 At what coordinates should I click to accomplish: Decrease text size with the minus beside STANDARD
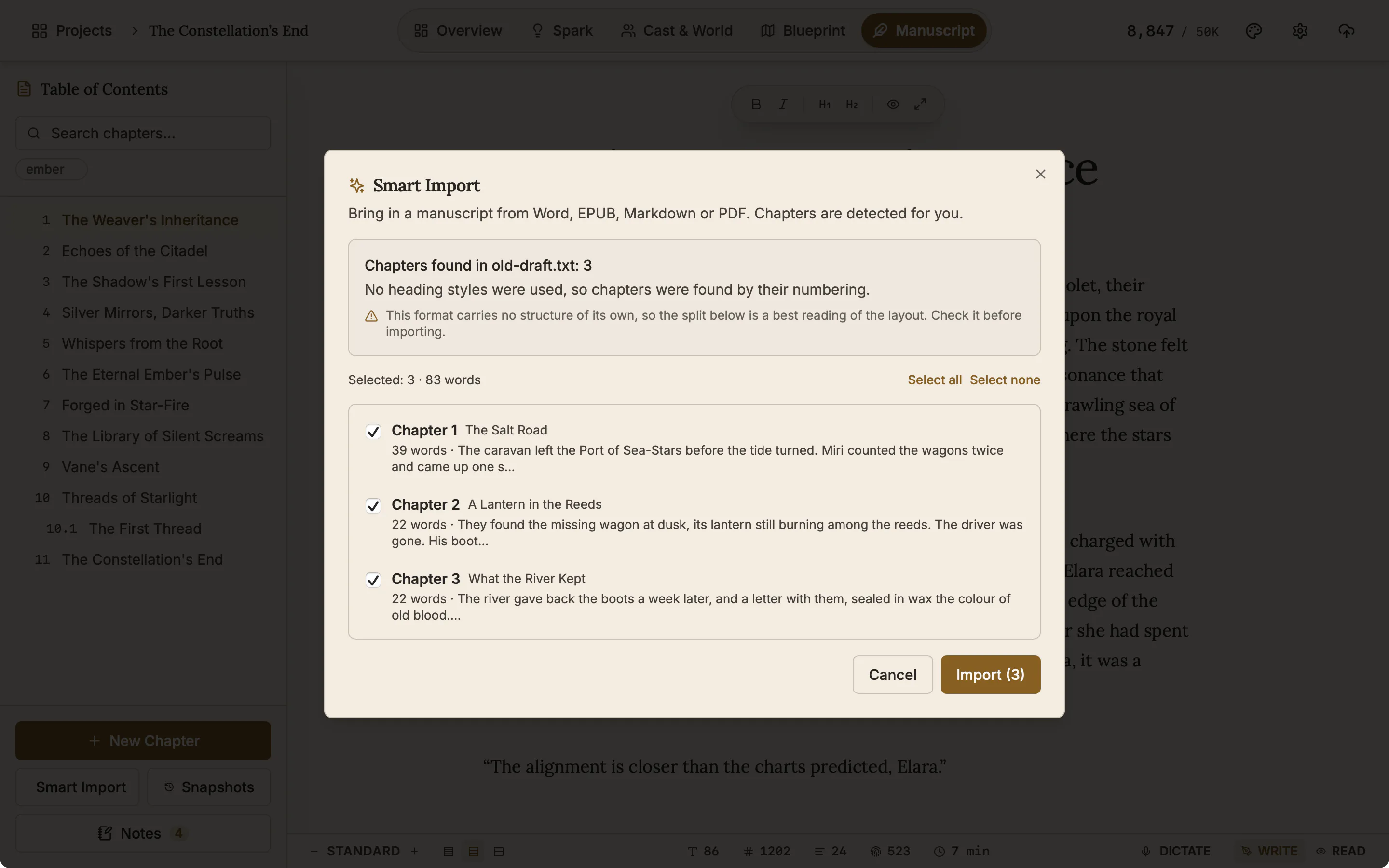coord(313,851)
